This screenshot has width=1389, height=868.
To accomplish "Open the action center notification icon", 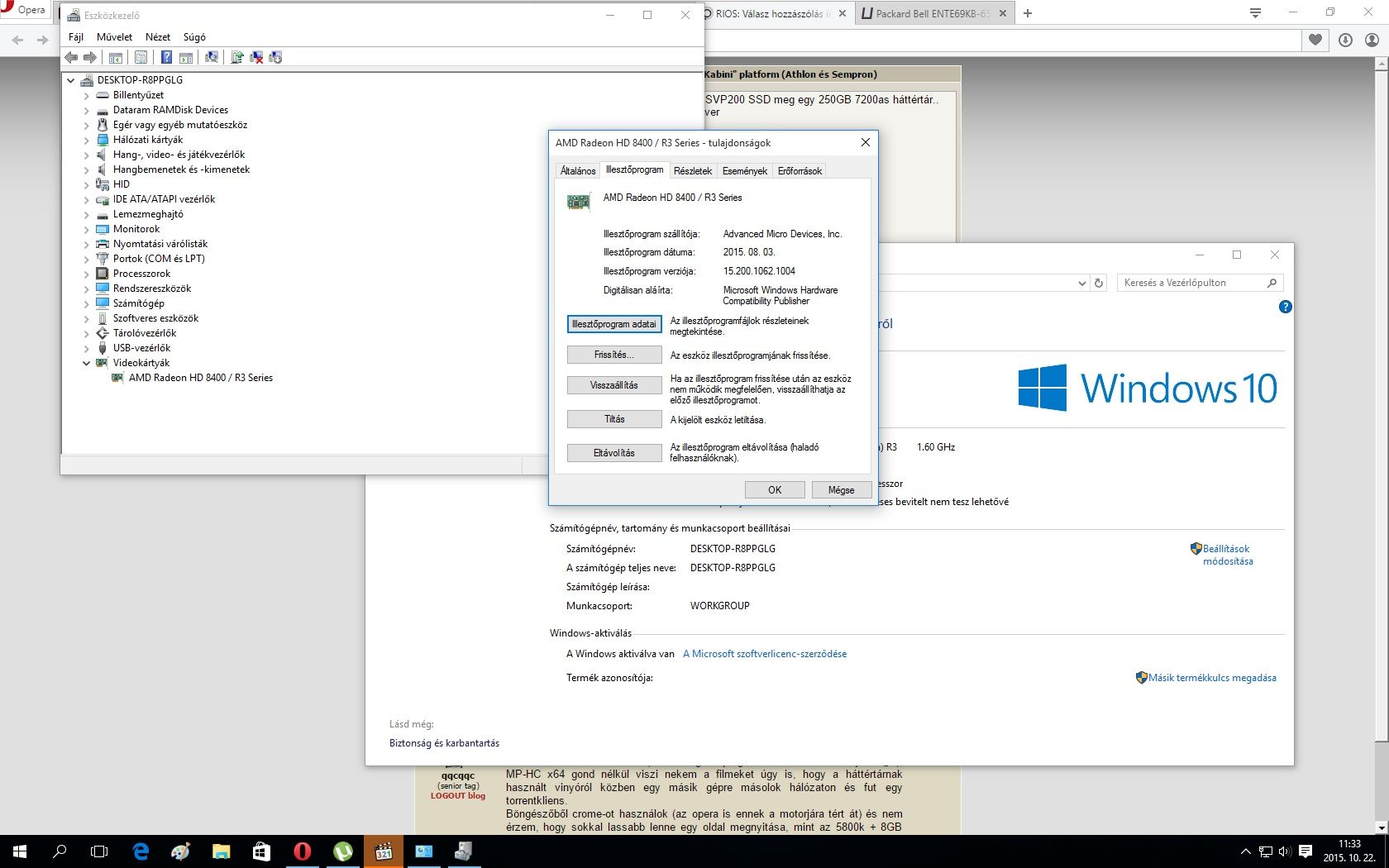I will point(1305,851).
